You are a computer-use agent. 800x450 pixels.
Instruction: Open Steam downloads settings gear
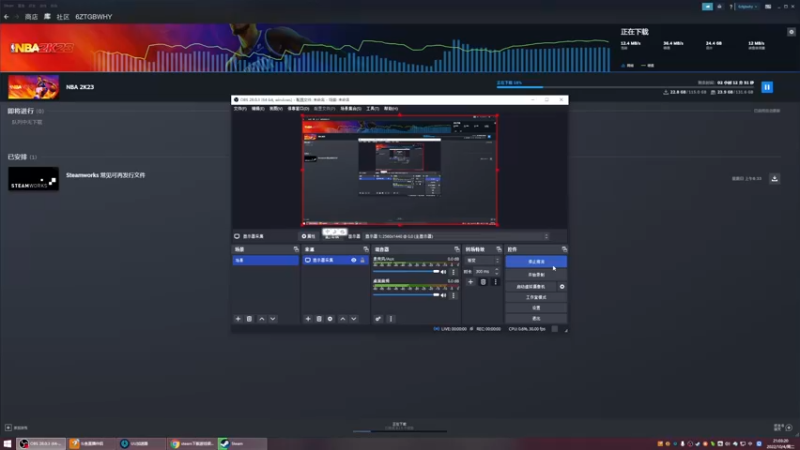point(791,32)
